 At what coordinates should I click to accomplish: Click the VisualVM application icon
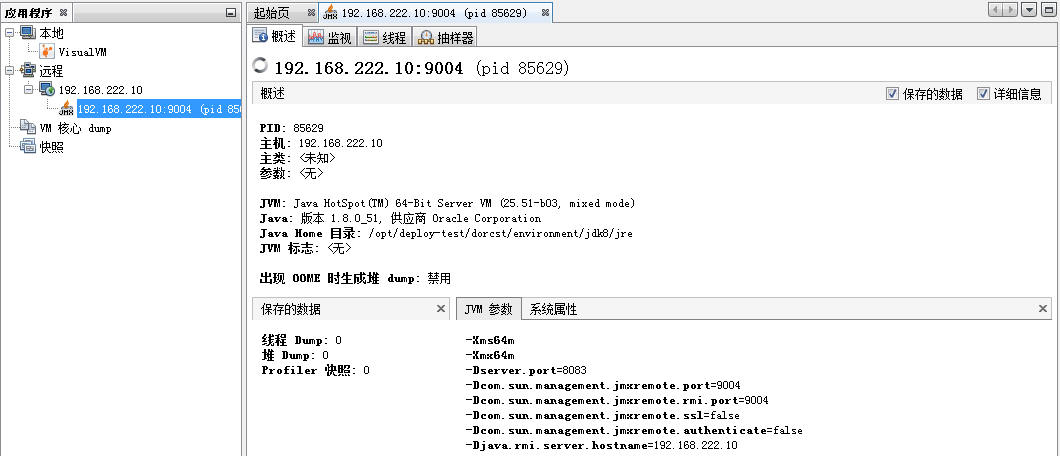(x=47, y=51)
